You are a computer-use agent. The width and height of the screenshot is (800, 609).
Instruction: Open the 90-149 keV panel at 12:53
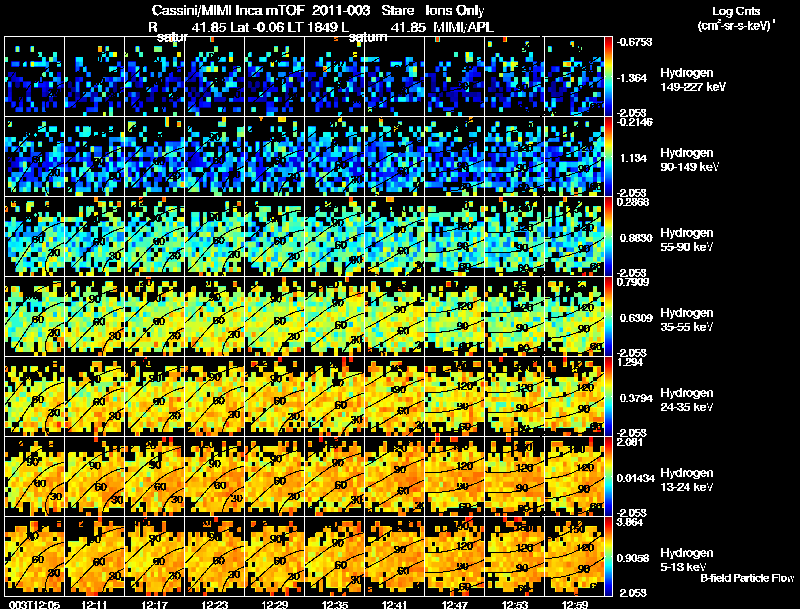click(x=514, y=157)
